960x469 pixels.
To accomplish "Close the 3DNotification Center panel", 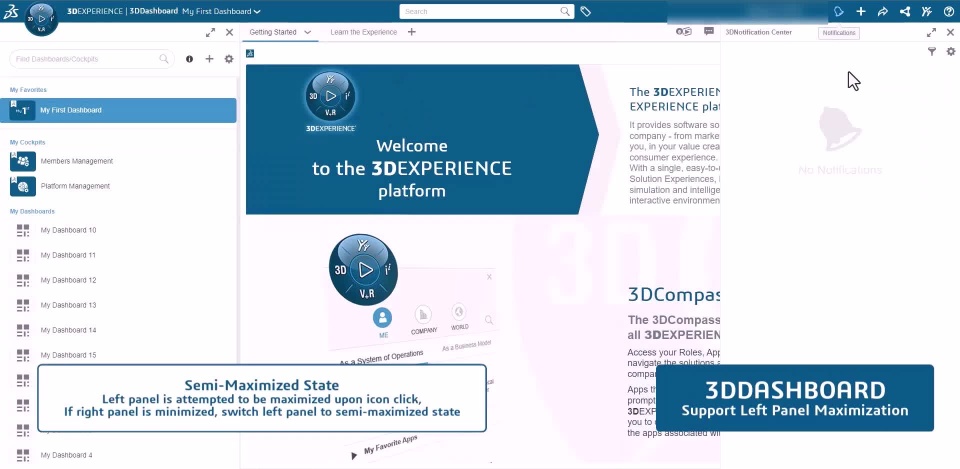I will pos(950,32).
